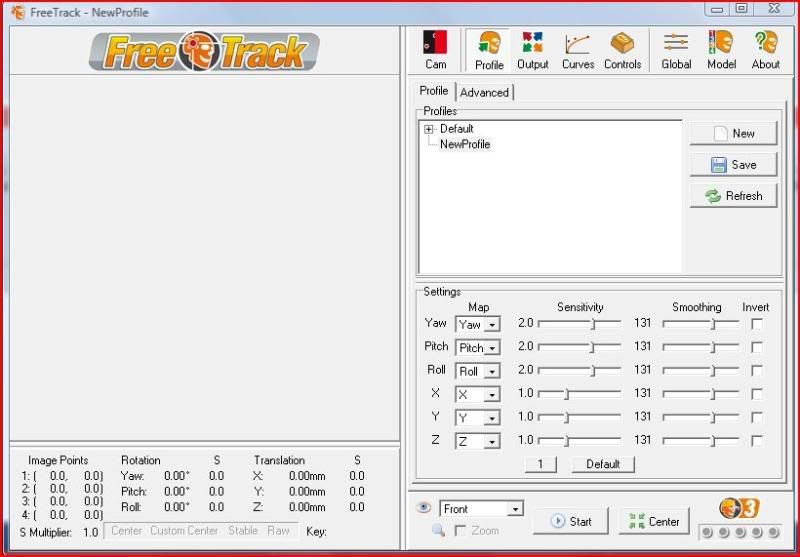Image resolution: width=800 pixels, height=557 pixels.
Task: Open the About icon
Action: pos(765,50)
